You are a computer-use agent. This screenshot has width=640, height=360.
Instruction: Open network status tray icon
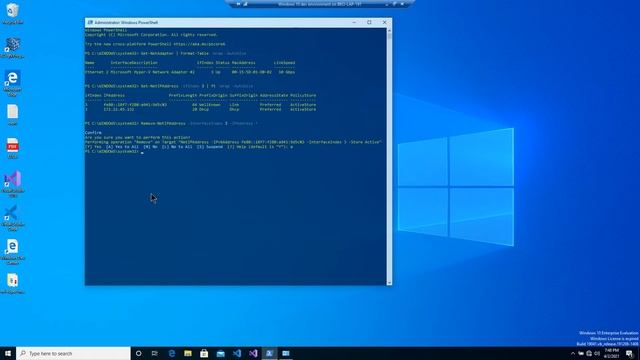pos(589,353)
